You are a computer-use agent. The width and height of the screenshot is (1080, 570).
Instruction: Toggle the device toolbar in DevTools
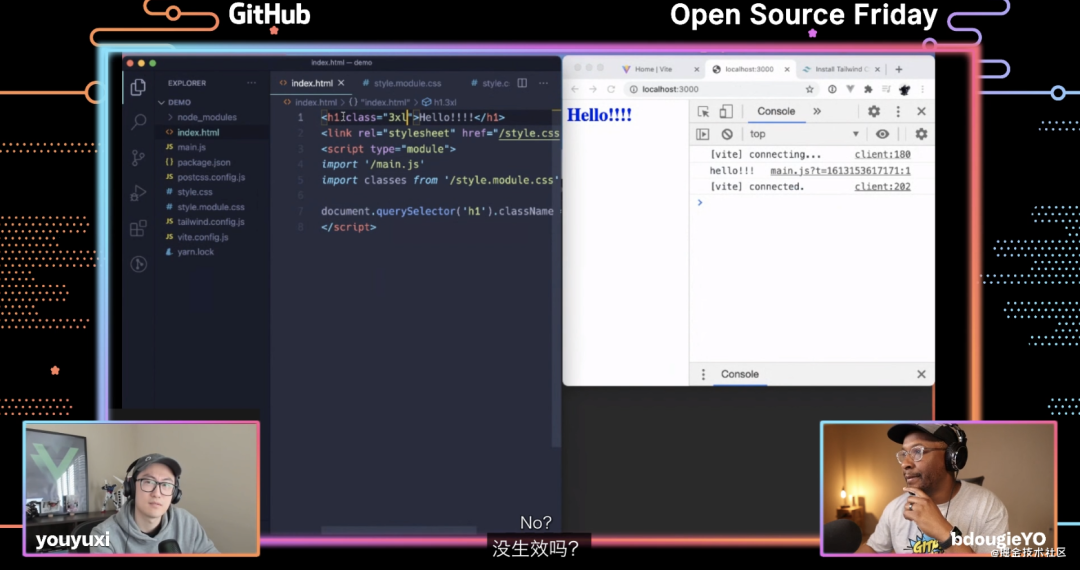(x=726, y=112)
